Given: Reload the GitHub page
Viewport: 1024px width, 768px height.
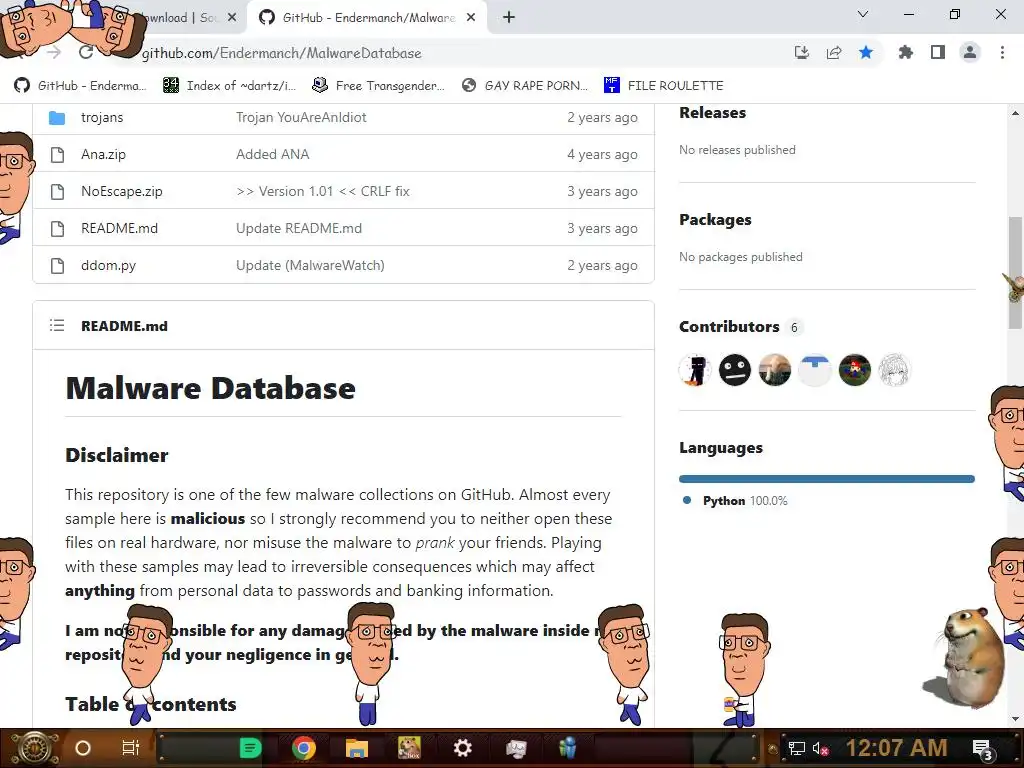Looking at the screenshot, I should (86, 52).
